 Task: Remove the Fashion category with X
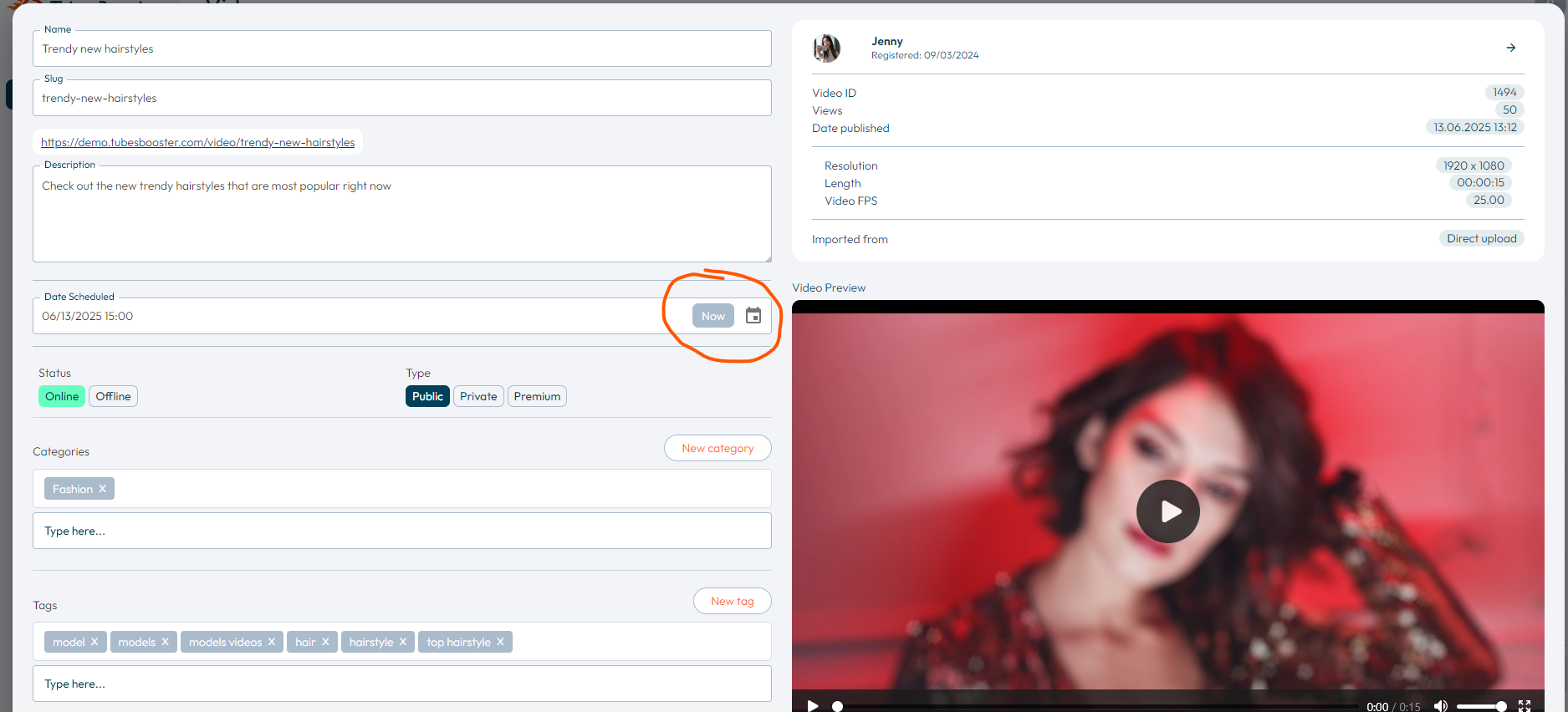[x=102, y=489]
